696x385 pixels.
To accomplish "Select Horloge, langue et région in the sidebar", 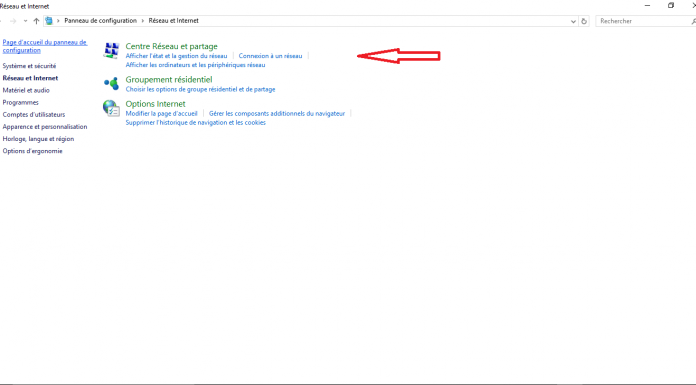I will click(x=38, y=139).
